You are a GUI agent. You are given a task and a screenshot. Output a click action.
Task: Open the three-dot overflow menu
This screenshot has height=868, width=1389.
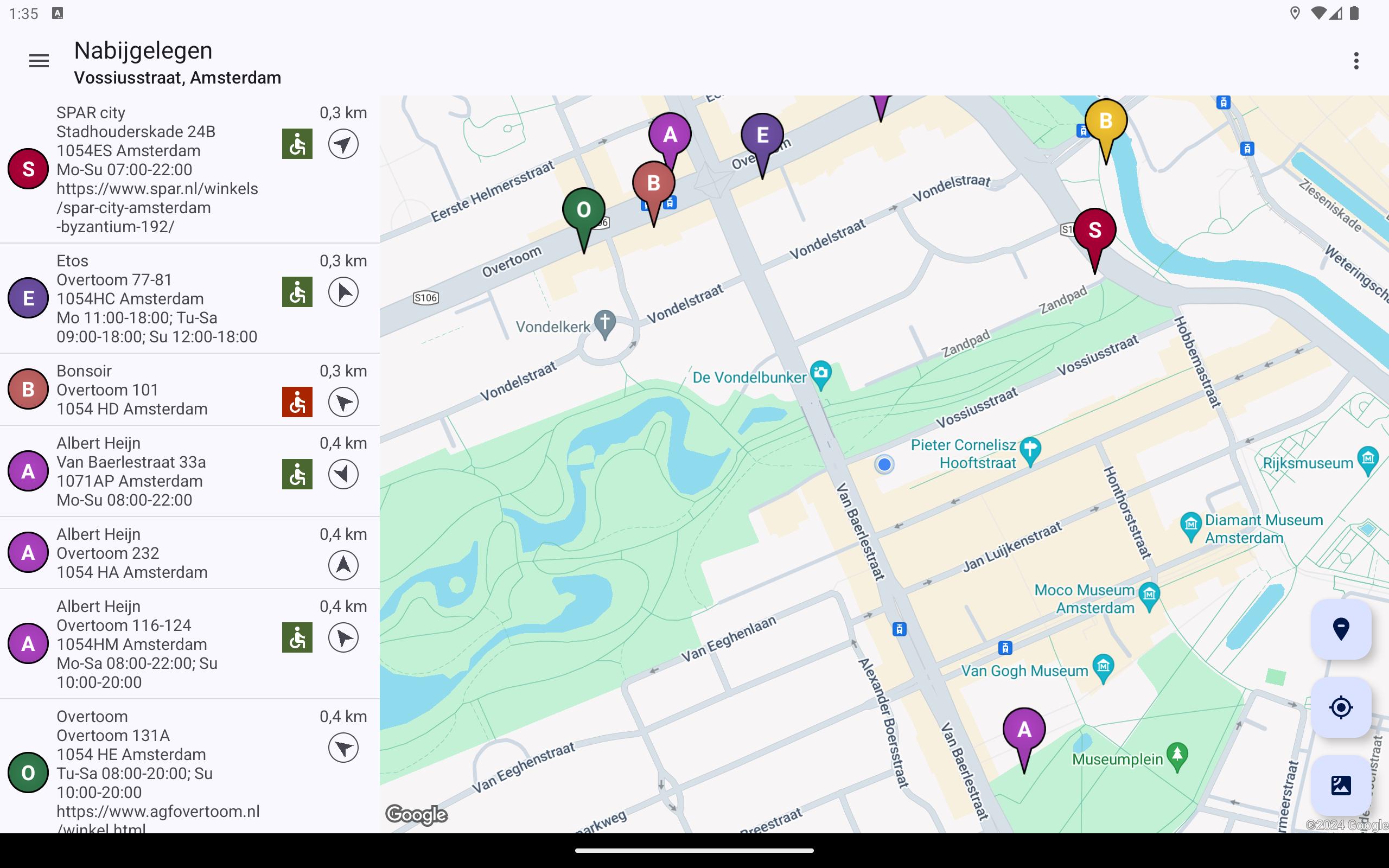pos(1356,61)
